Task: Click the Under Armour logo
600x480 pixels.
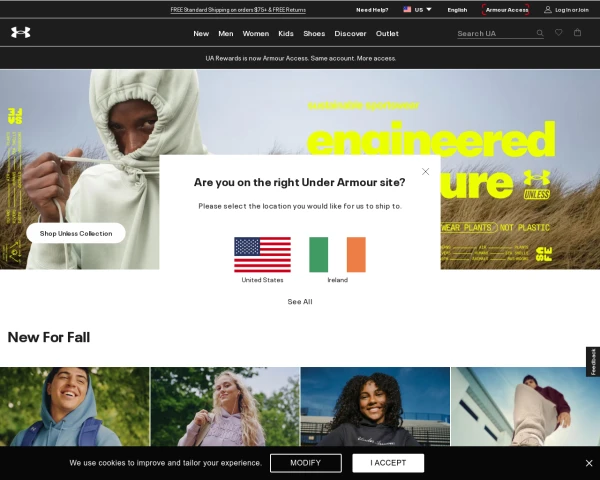Action: point(21,33)
